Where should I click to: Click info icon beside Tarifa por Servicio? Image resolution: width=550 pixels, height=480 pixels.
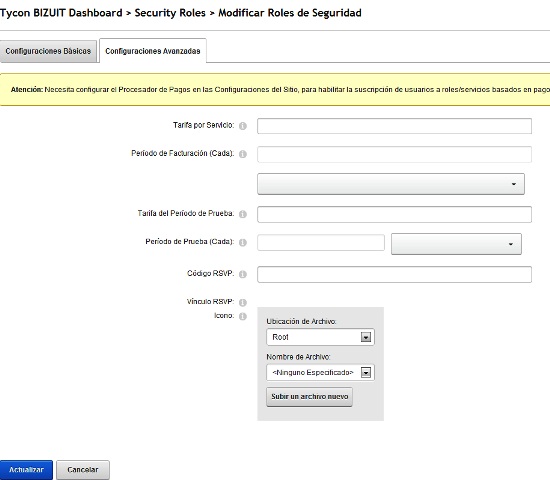[243, 126]
